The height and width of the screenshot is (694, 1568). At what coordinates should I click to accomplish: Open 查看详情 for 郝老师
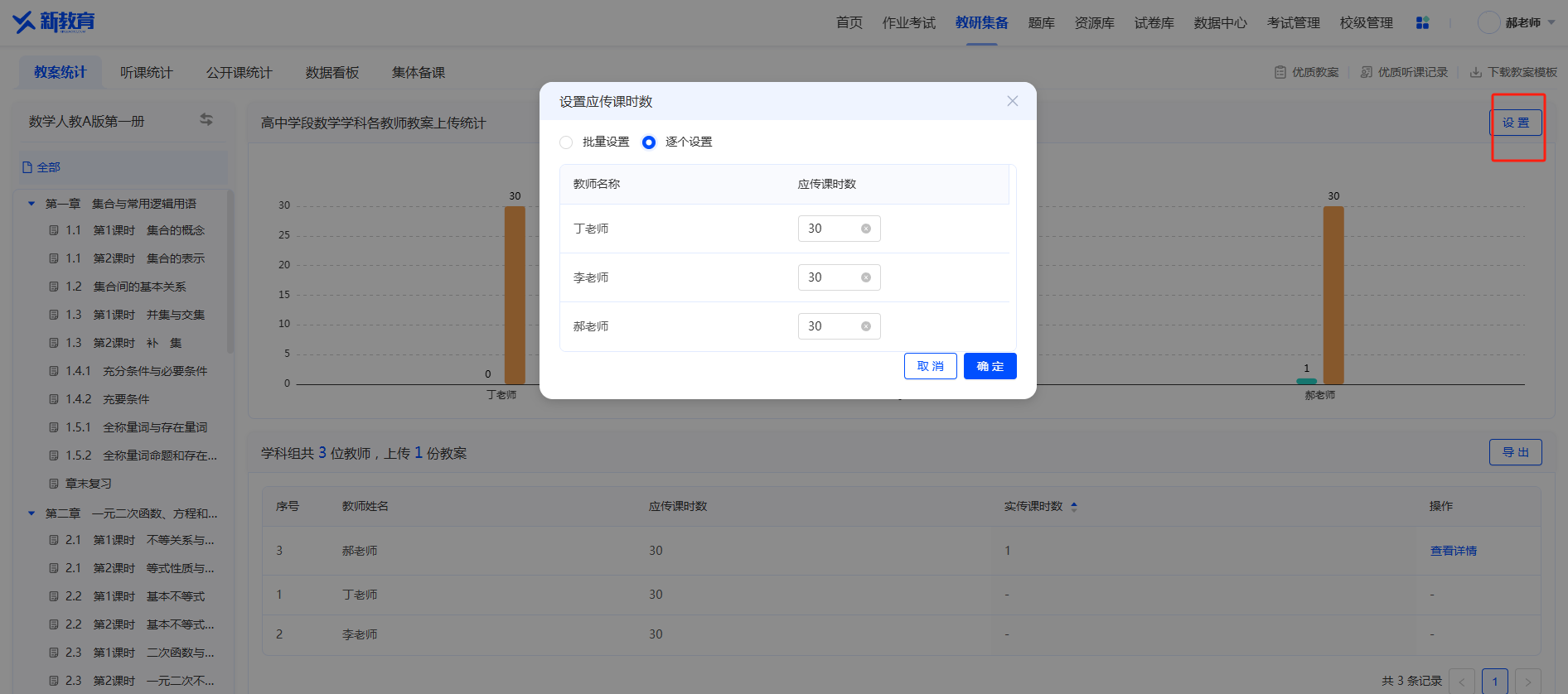pos(1454,551)
